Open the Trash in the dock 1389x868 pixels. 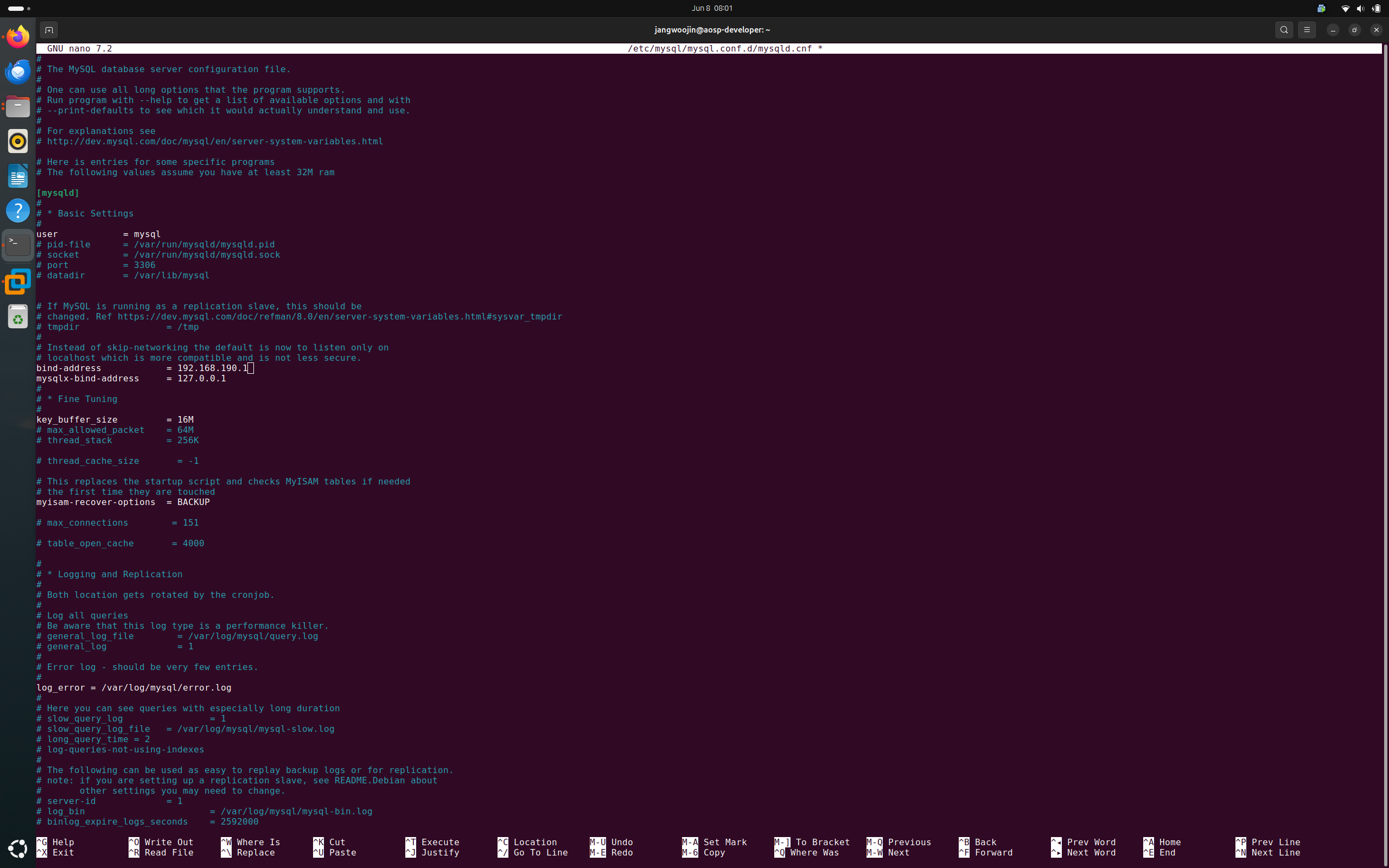(x=18, y=316)
